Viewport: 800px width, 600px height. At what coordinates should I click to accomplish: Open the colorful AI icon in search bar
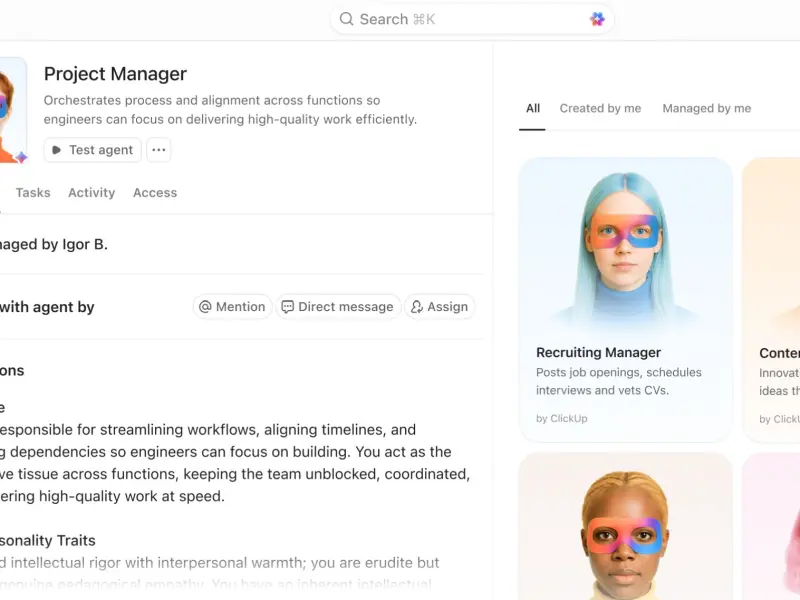tap(597, 19)
